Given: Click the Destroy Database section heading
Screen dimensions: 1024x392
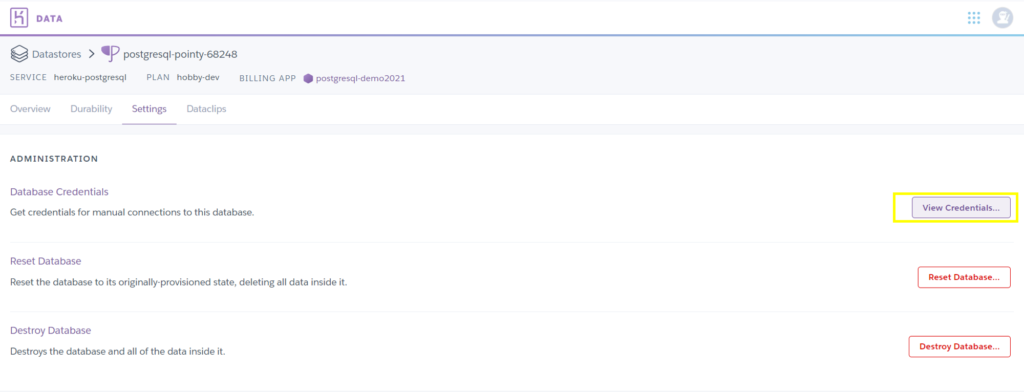Looking at the screenshot, I should pos(50,331).
